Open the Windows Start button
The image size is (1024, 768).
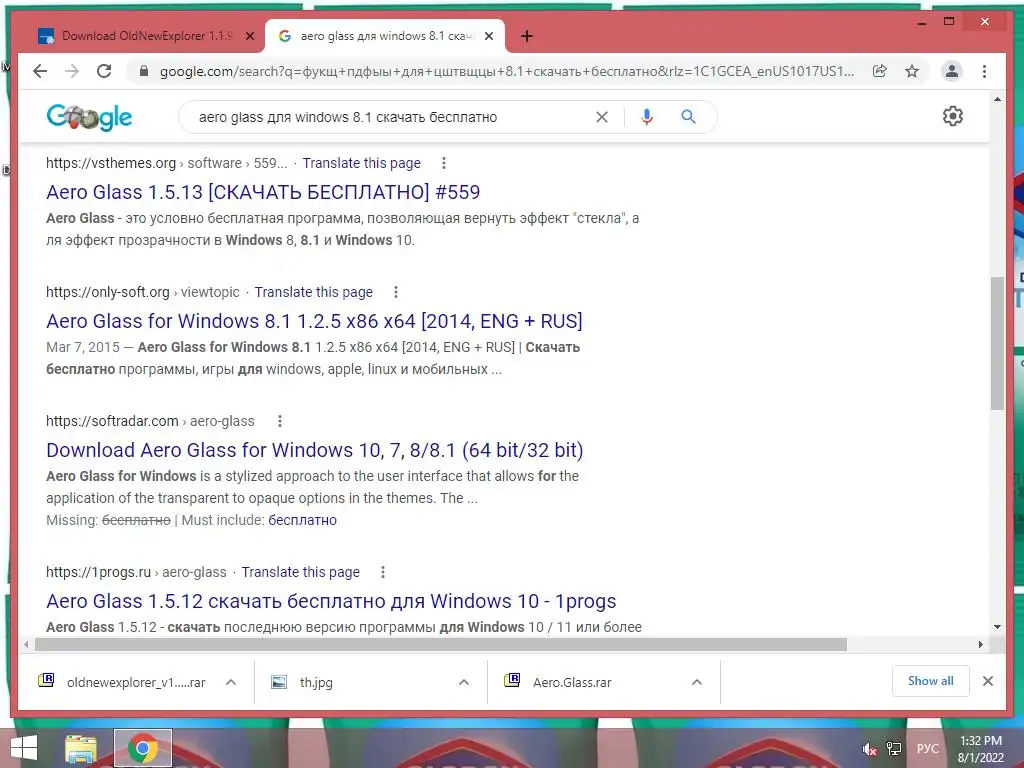coord(24,748)
